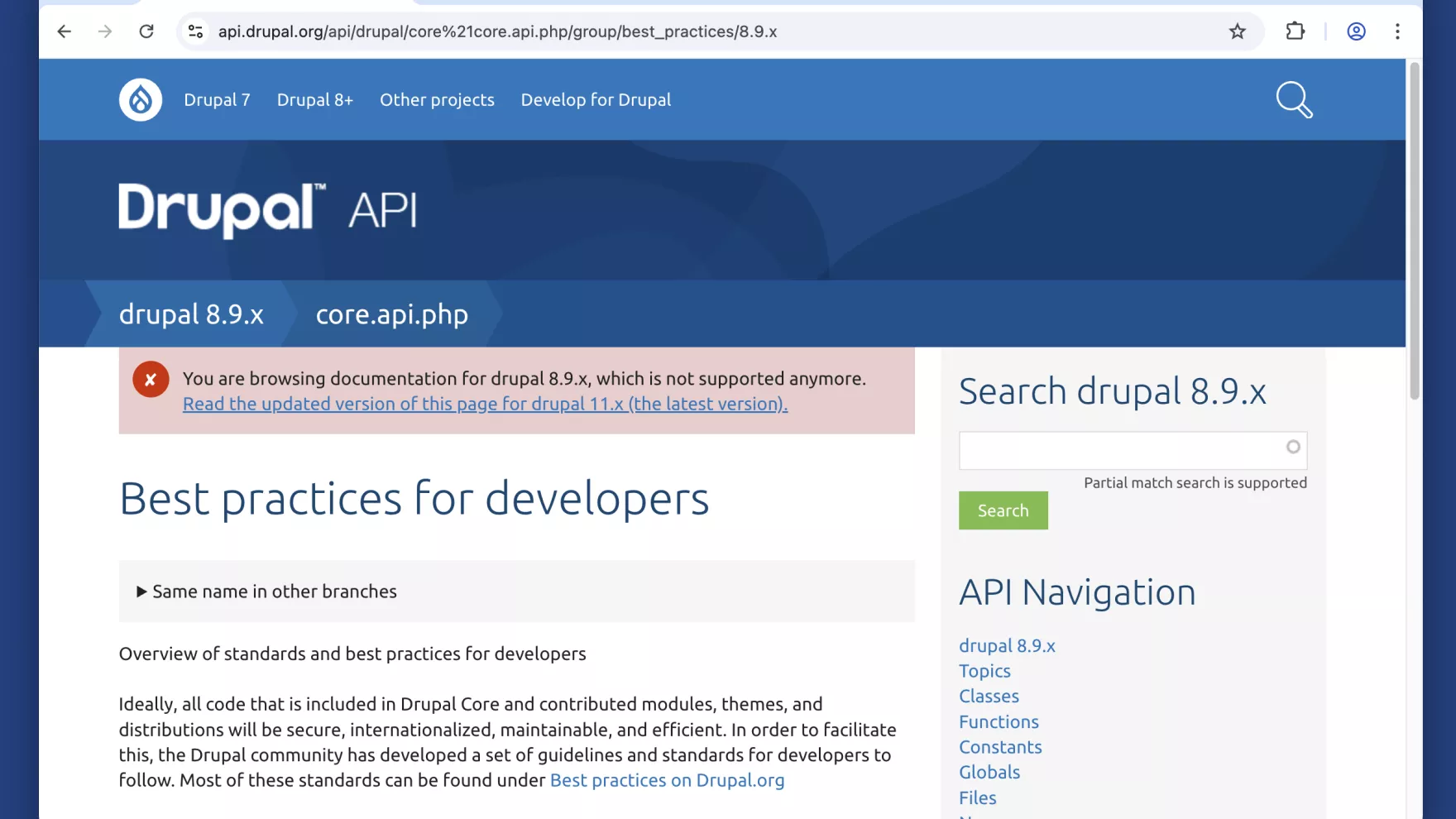The height and width of the screenshot is (819, 1456).
Task: Focus the Search drupal 8.9.x input field
Action: [x=1133, y=450]
